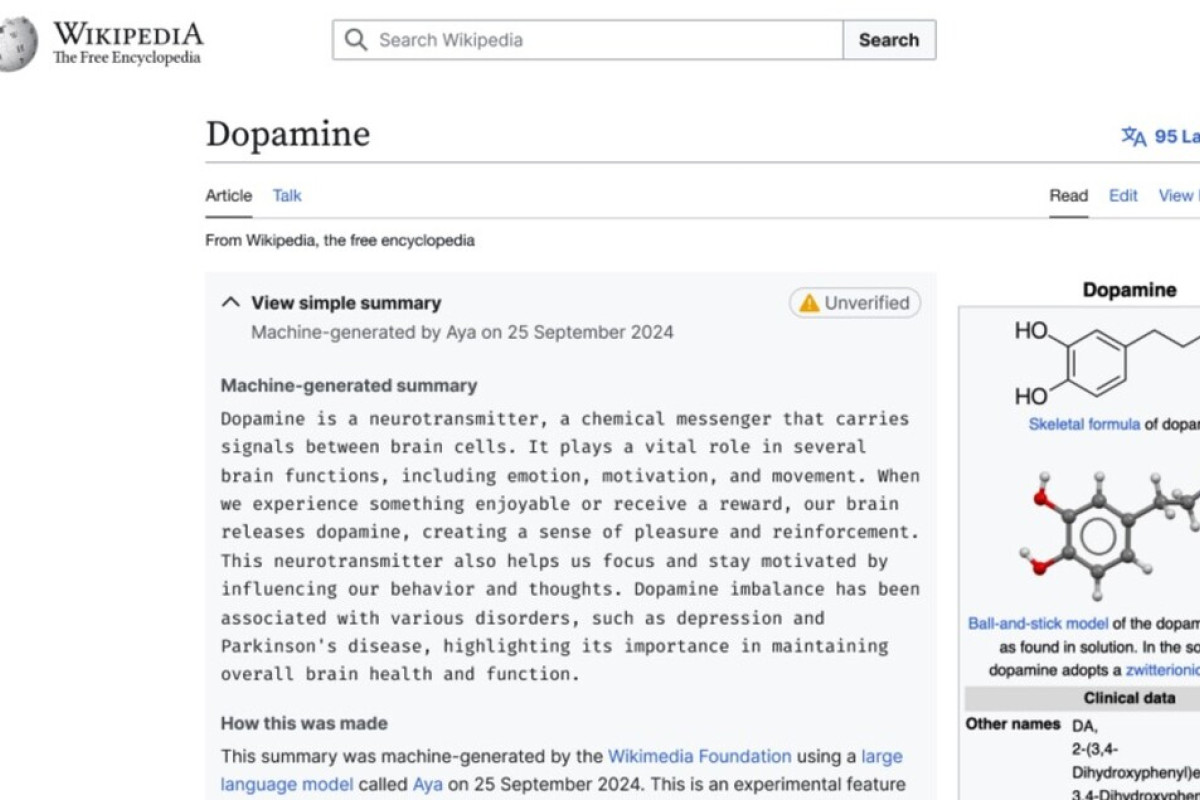Collapse the View simple summary chevron

click(231, 302)
